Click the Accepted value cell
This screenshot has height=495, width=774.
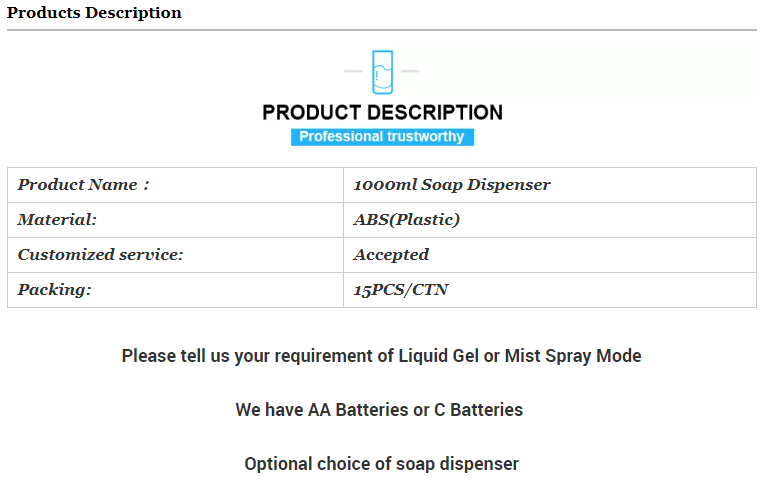[x=550, y=255]
